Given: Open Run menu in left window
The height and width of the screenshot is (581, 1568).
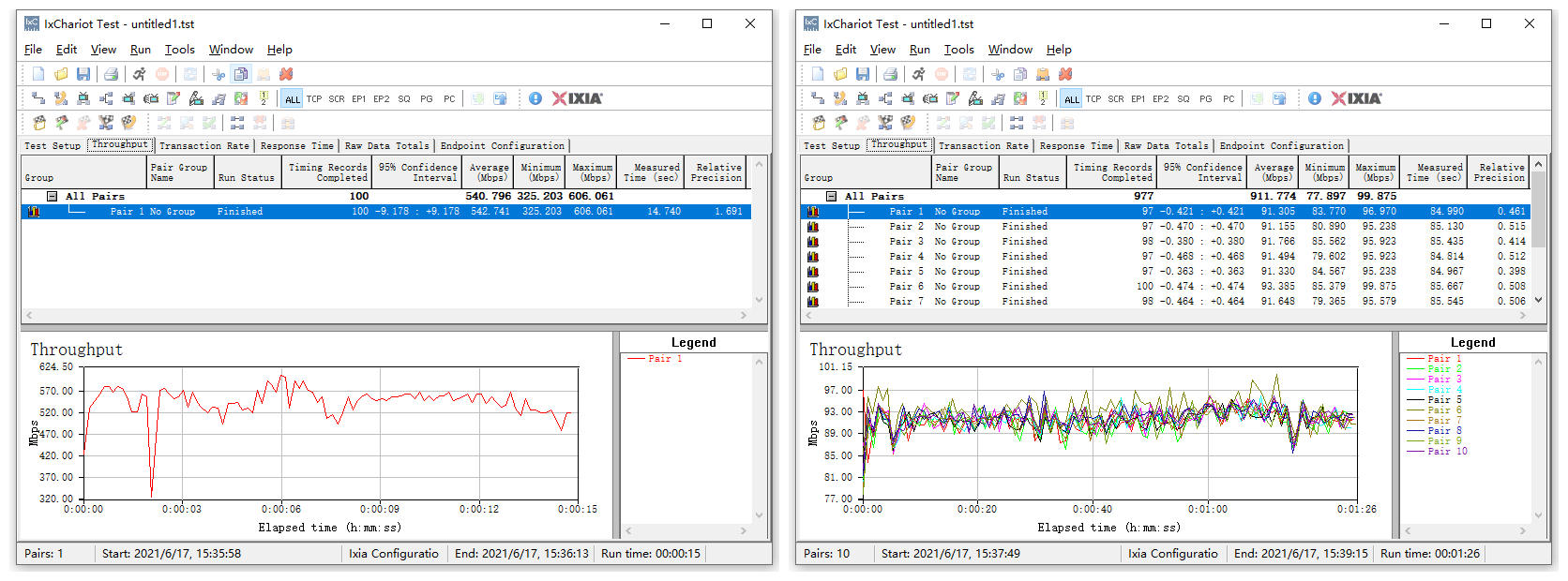Looking at the screenshot, I should [x=141, y=50].
